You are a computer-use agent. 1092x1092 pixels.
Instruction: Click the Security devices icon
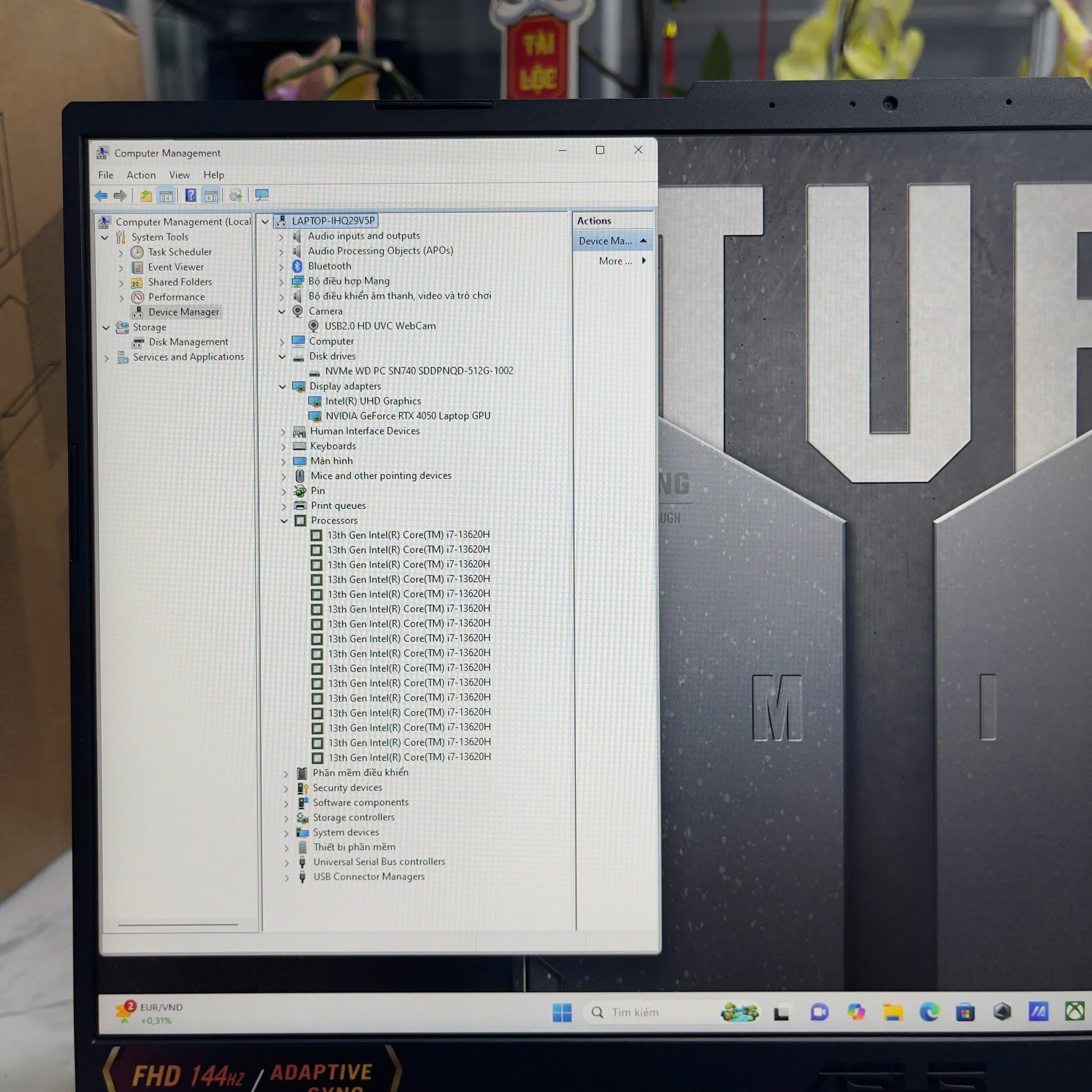pyautogui.click(x=302, y=788)
